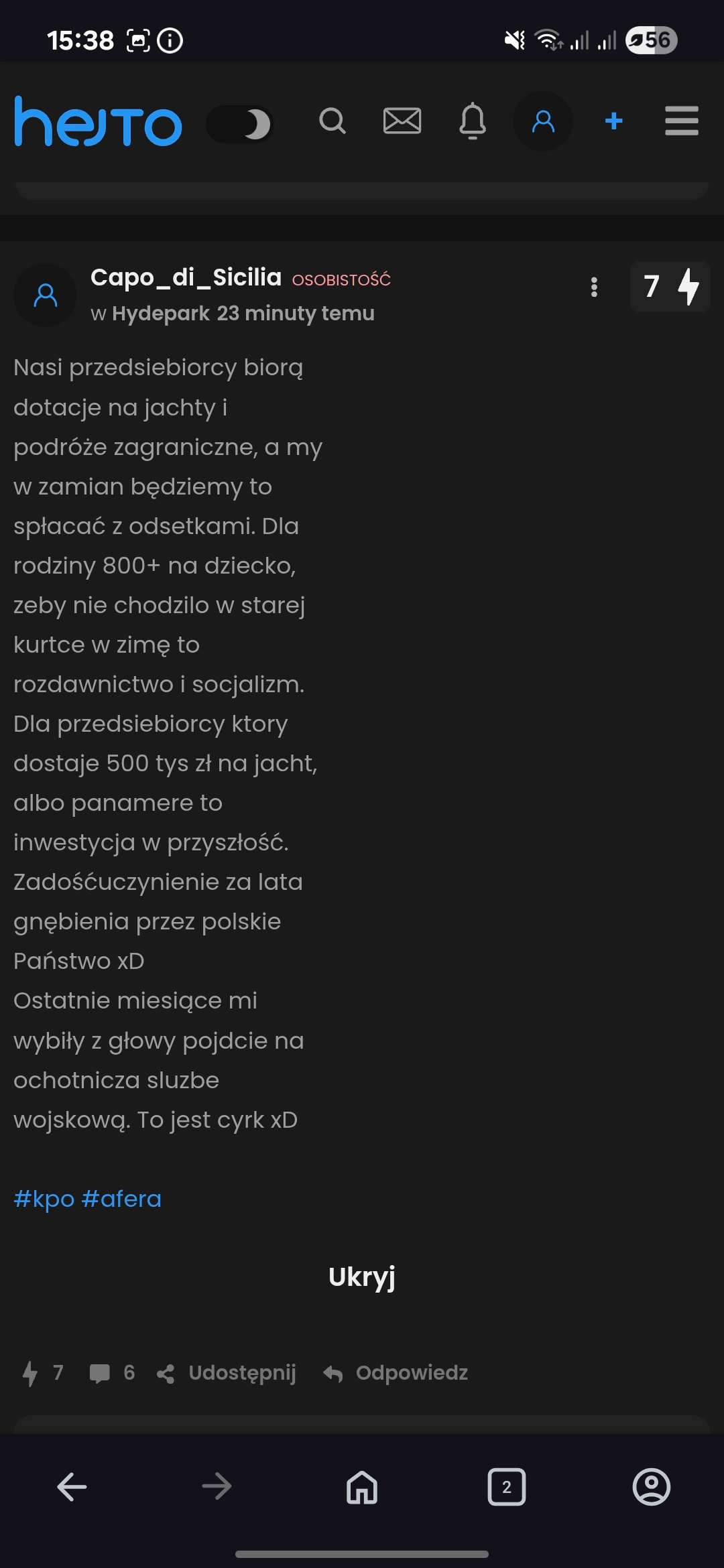Open the search magnifier icon

coord(332,121)
